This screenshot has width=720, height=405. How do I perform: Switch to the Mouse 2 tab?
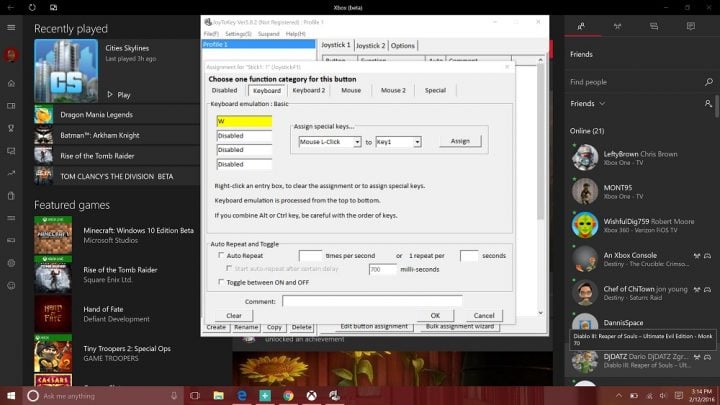click(x=393, y=90)
